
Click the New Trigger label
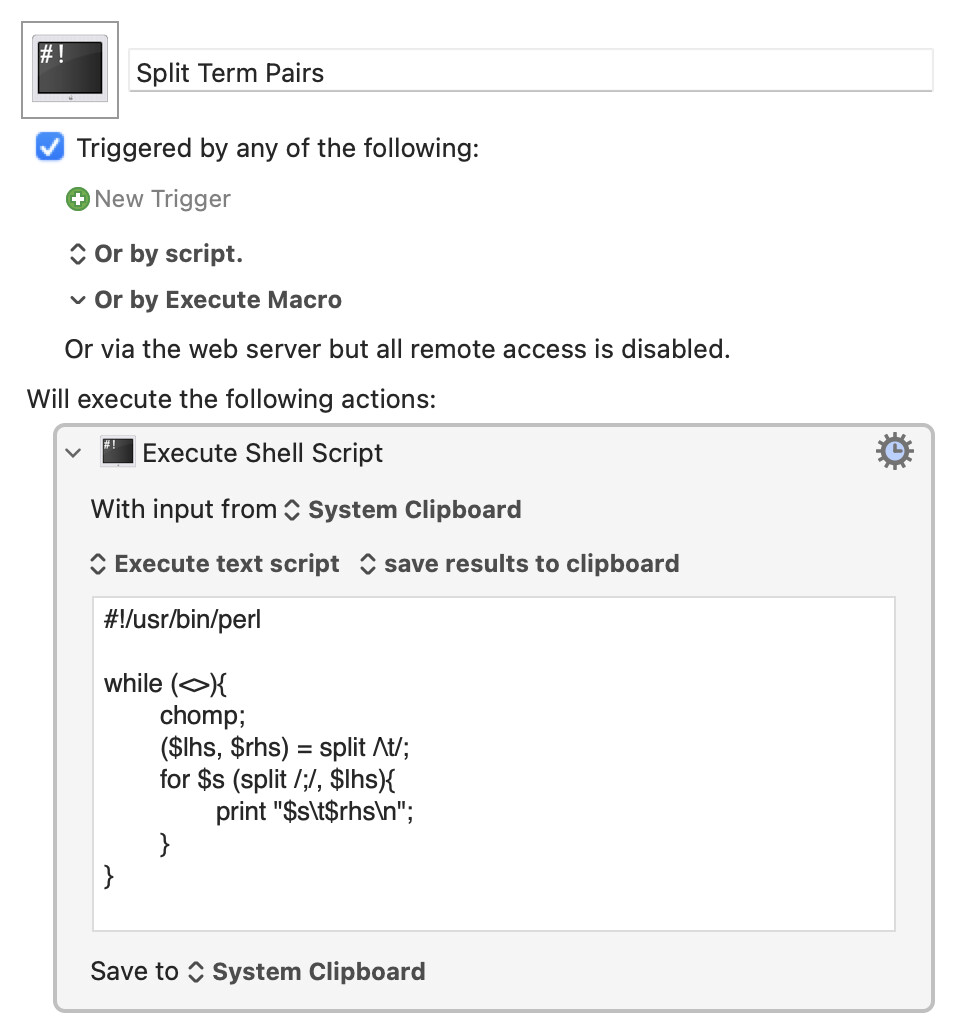coord(162,198)
